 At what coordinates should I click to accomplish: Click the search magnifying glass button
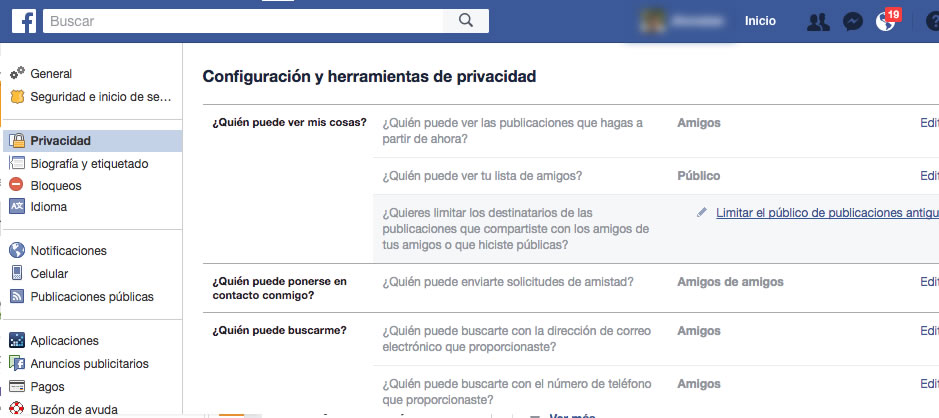pos(464,21)
